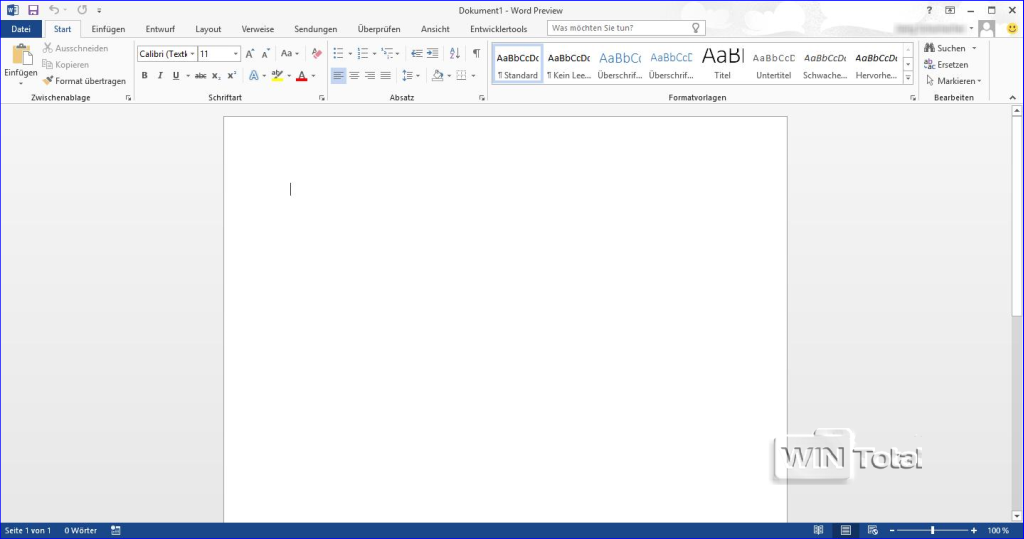Click the sort A-Z icon
Image resolution: width=1024 pixels, height=539 pixels.
point(455,54)
